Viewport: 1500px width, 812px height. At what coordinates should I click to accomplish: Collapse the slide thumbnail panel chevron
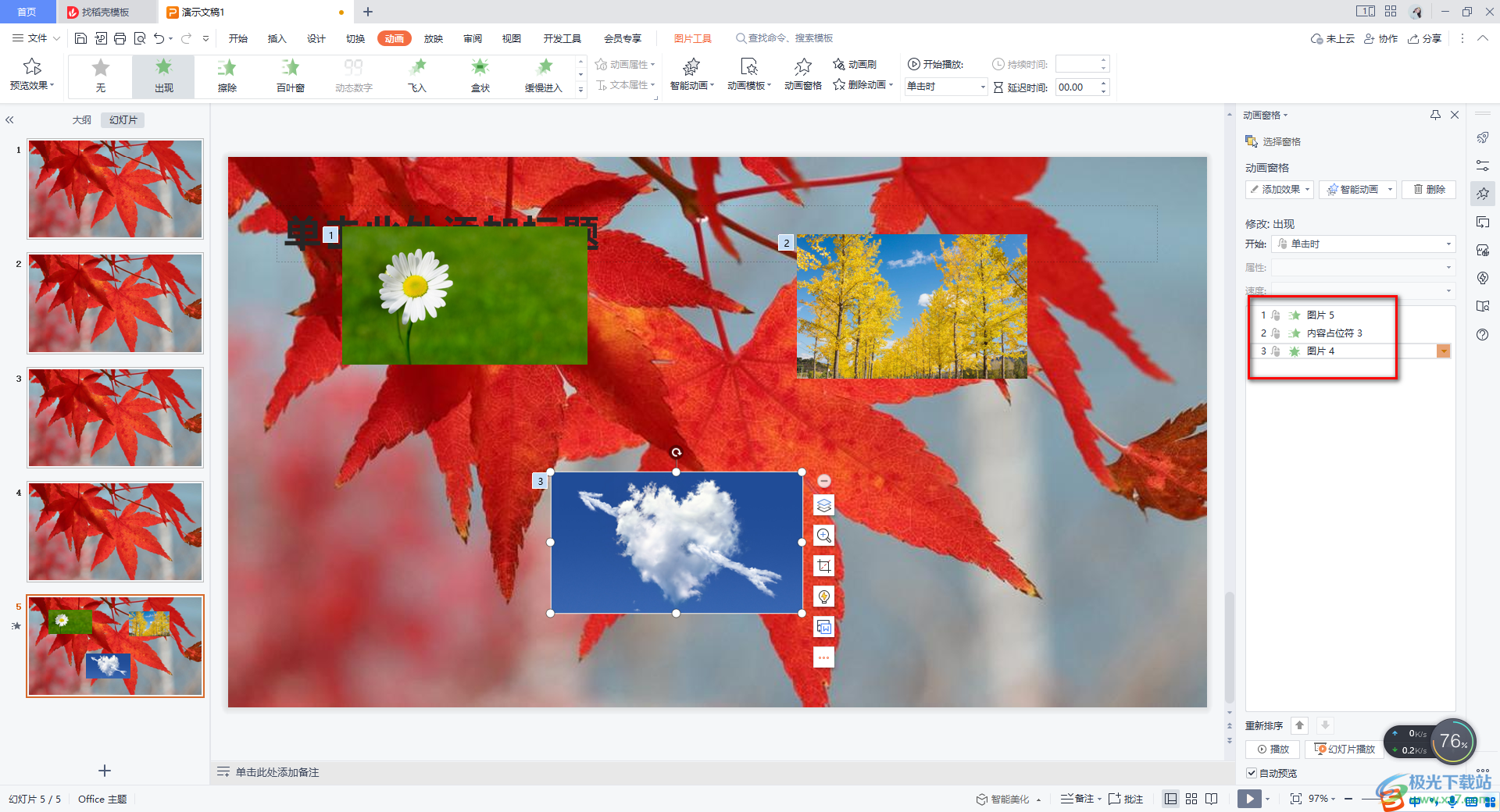click(x=10, y=120)
